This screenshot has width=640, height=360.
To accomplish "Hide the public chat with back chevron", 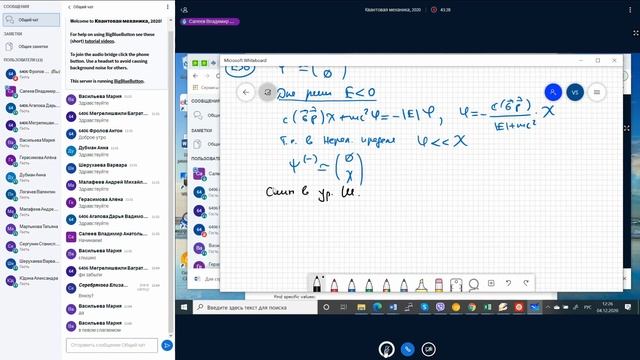I will 69,7.
